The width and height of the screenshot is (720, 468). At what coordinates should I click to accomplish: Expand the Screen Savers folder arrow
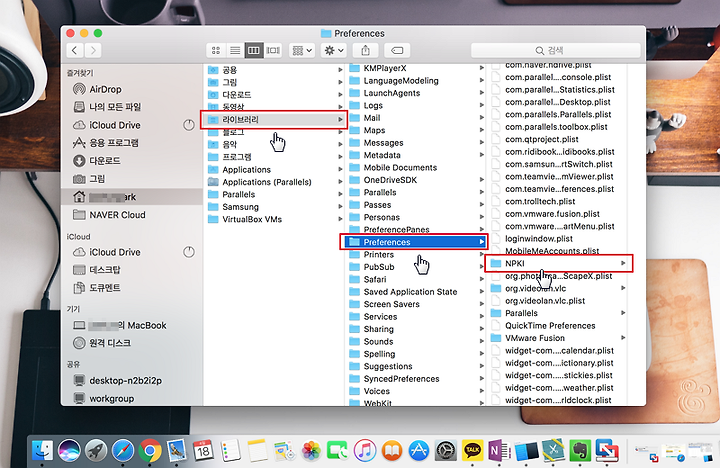pos(482,304)
